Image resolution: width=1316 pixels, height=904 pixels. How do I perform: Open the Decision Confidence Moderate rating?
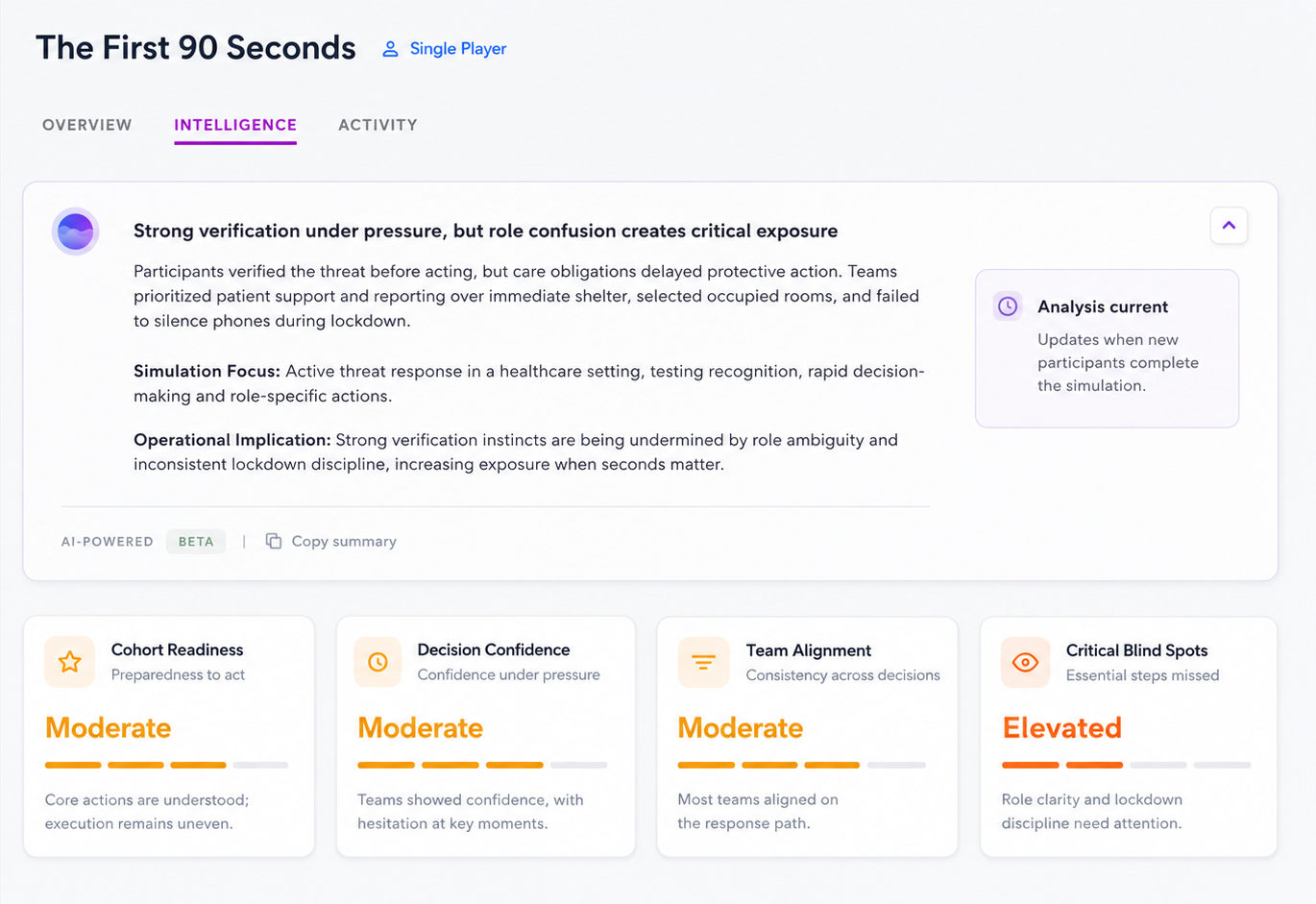point(421,728)
